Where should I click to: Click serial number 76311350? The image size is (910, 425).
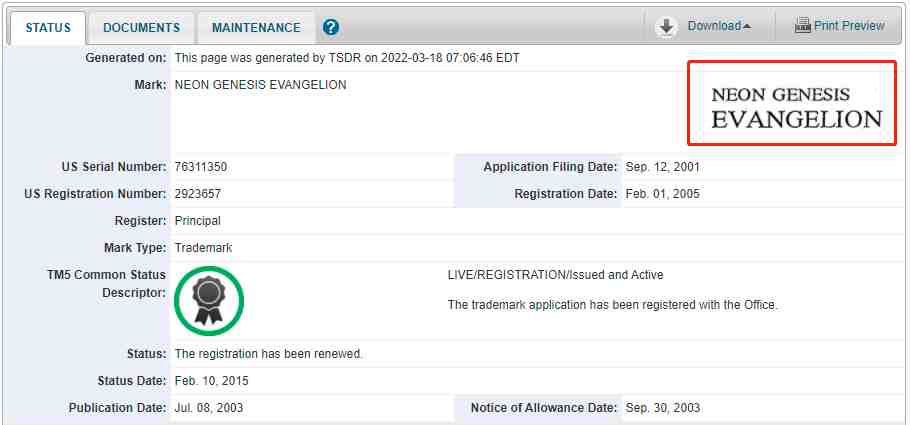201,167
